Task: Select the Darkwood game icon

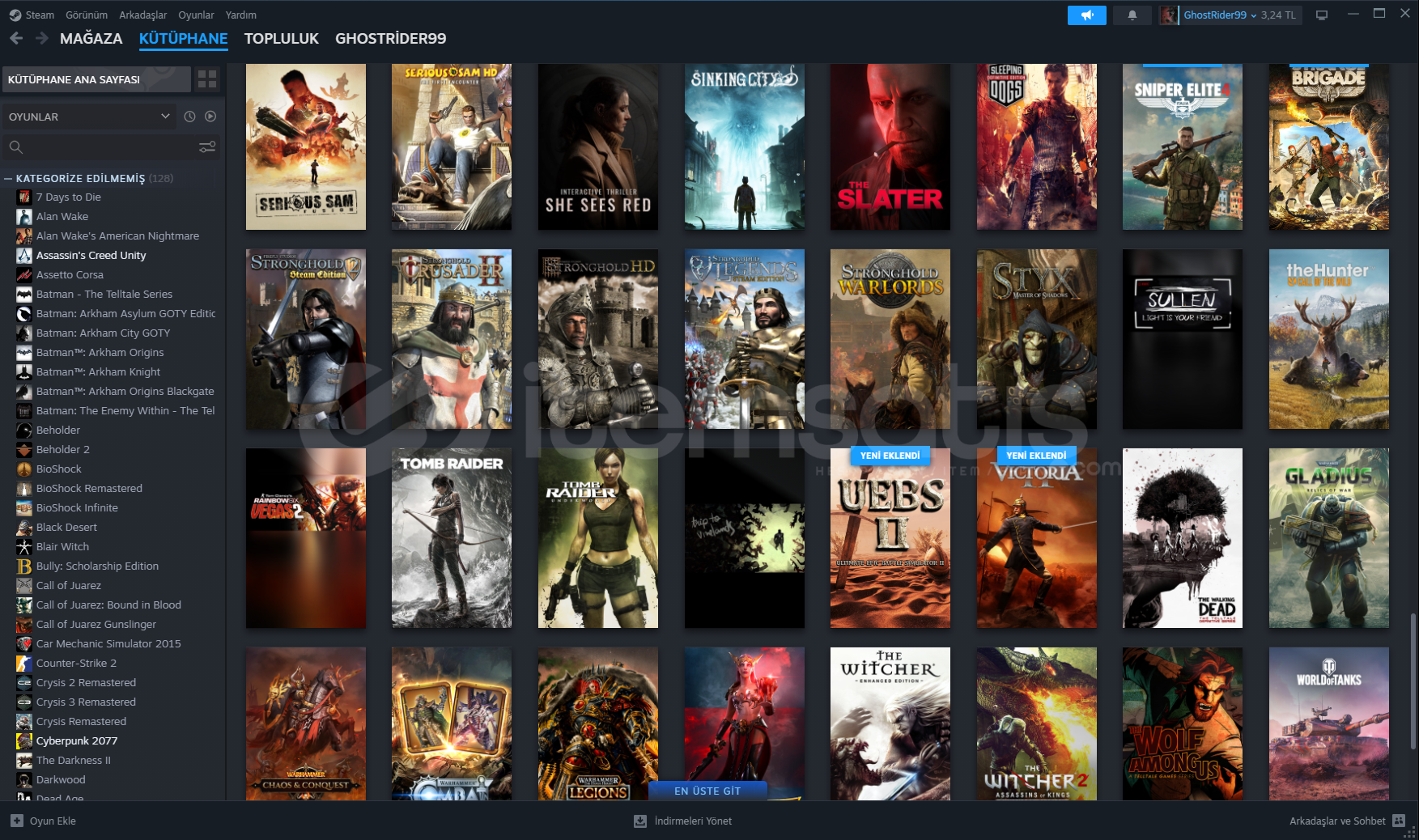Action: (x=24, y=779)
